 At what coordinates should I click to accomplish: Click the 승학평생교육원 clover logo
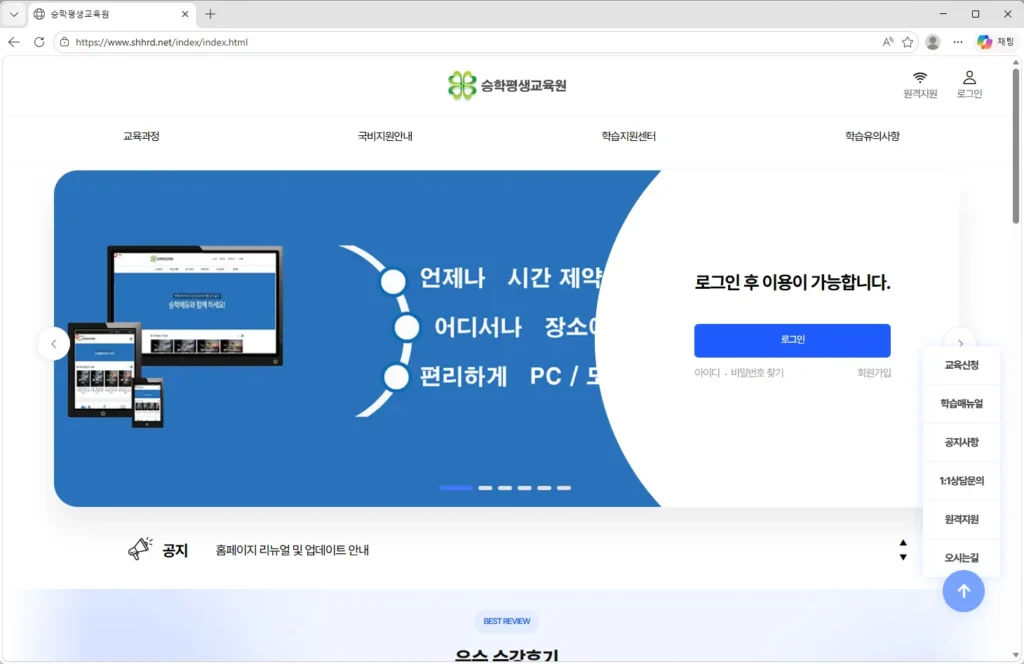(463, 86)
